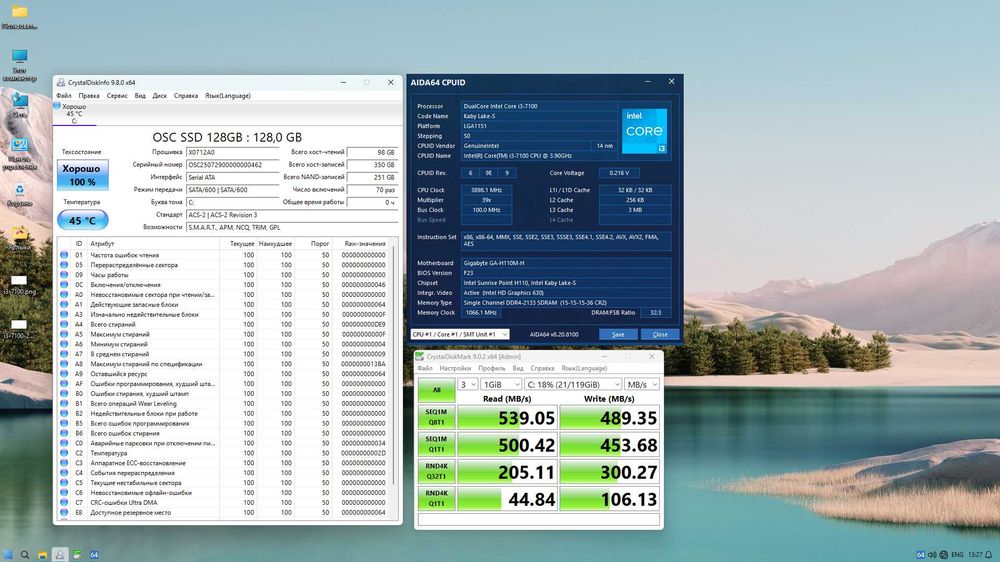The height and width of the screenshot is (562, 1000).
Task: Click the CrystalDiskInfo title bar app icon
Action: tap(61, 82)
